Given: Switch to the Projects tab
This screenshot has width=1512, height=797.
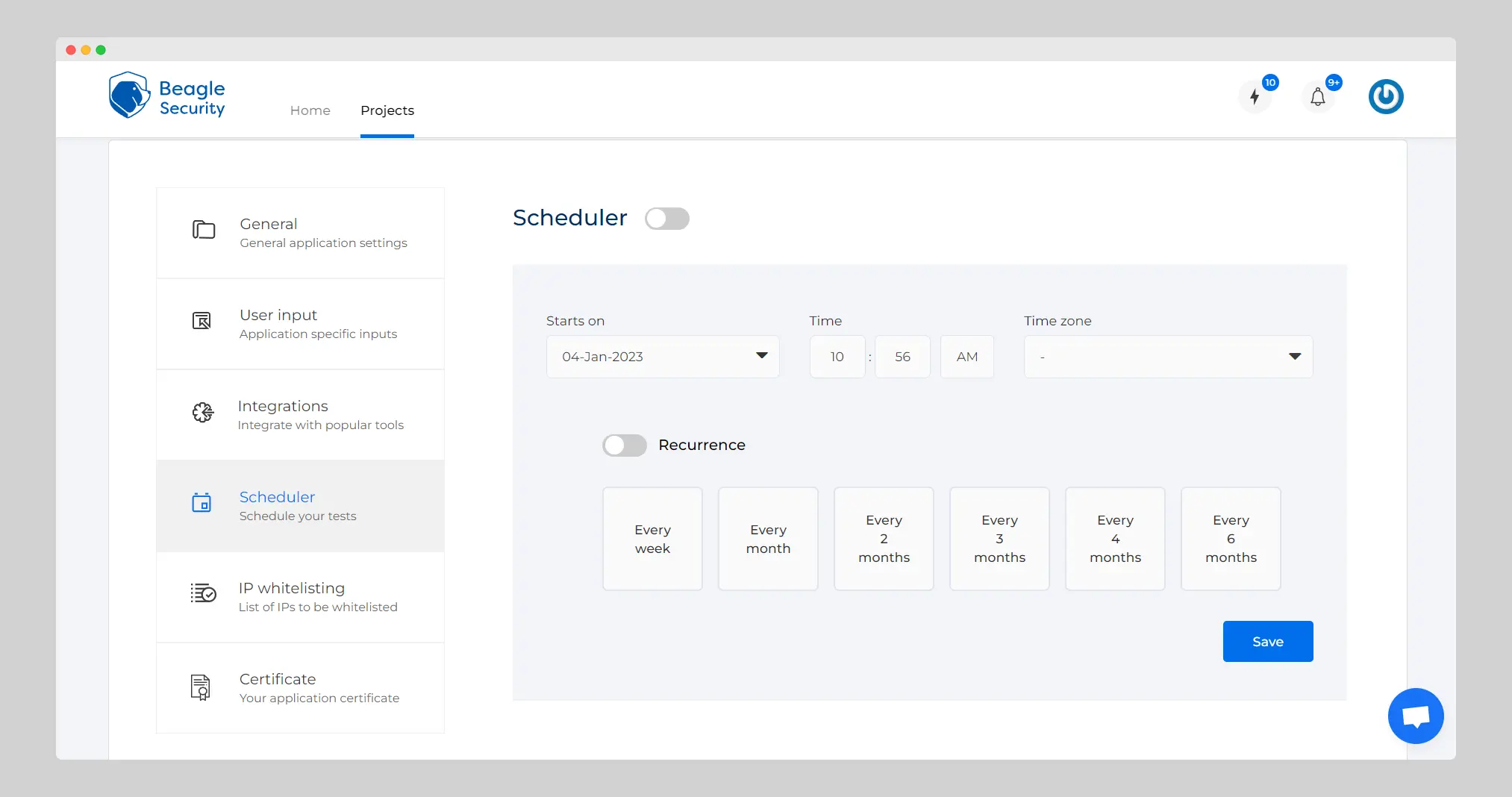Looking at the screenshot, I should tap(387, 110).
